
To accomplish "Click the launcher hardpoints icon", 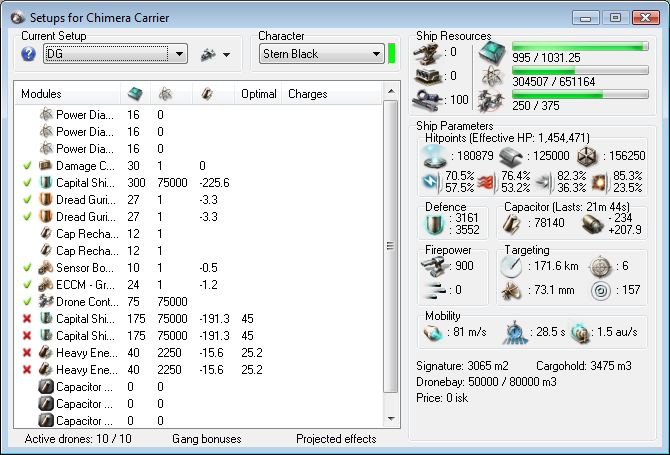I will [428, 76].
